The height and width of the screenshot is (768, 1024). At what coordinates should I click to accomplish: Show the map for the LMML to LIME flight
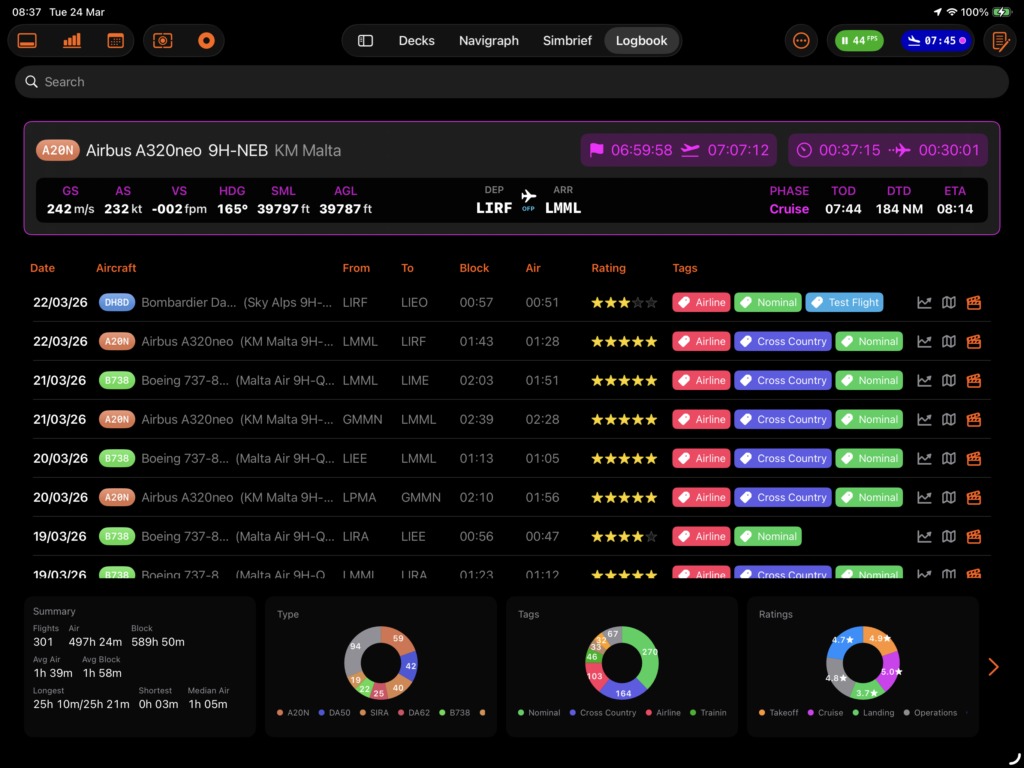pyautogui.click(x=949, y=381)
